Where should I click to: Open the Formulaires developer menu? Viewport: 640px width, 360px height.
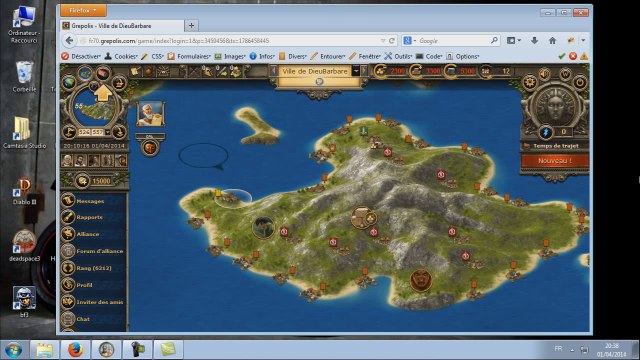pyautogui.click(x=189, y=56)
